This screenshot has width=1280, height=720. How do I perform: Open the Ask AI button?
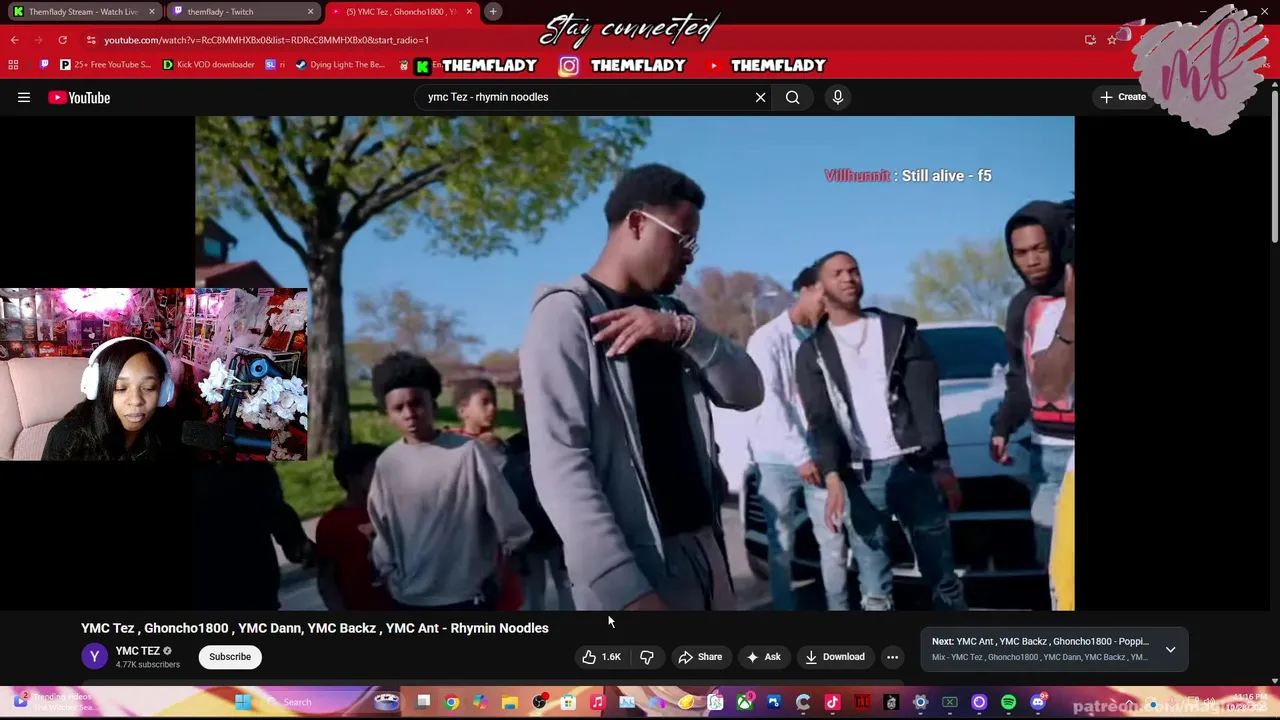pos(763,657)
